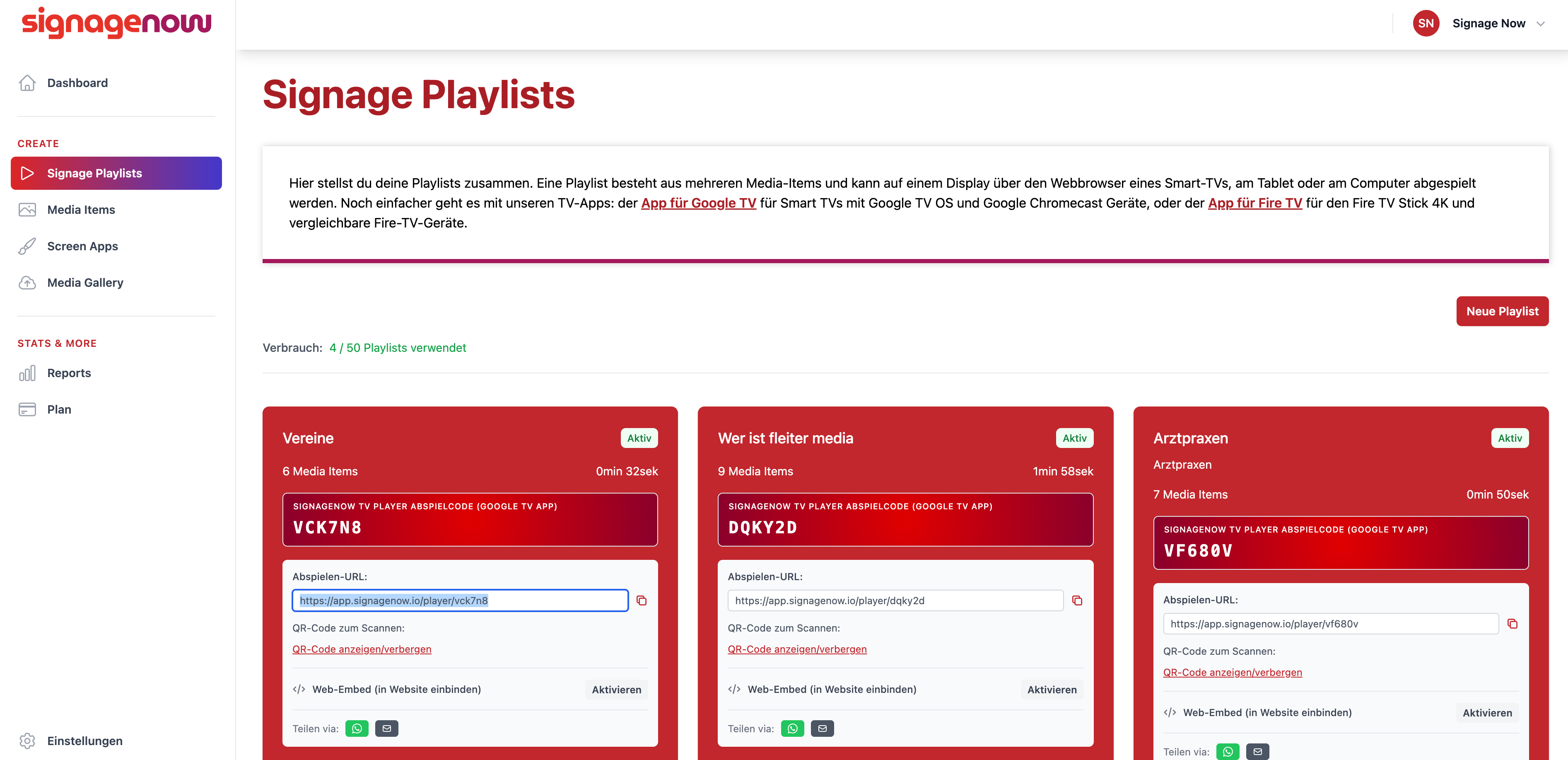Open the Signage Now account dropdown
Screen dimensions: 1568x760
tap(1498, 23)
